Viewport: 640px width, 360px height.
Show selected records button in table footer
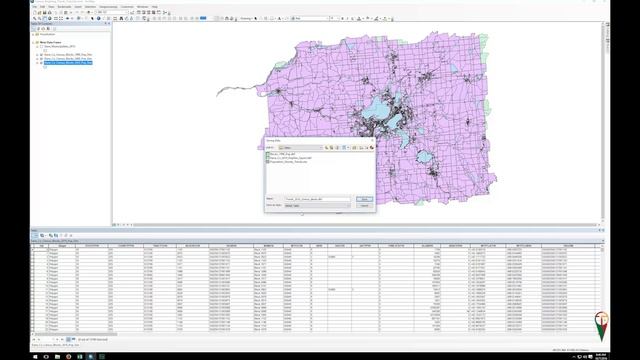pos(73,339)
